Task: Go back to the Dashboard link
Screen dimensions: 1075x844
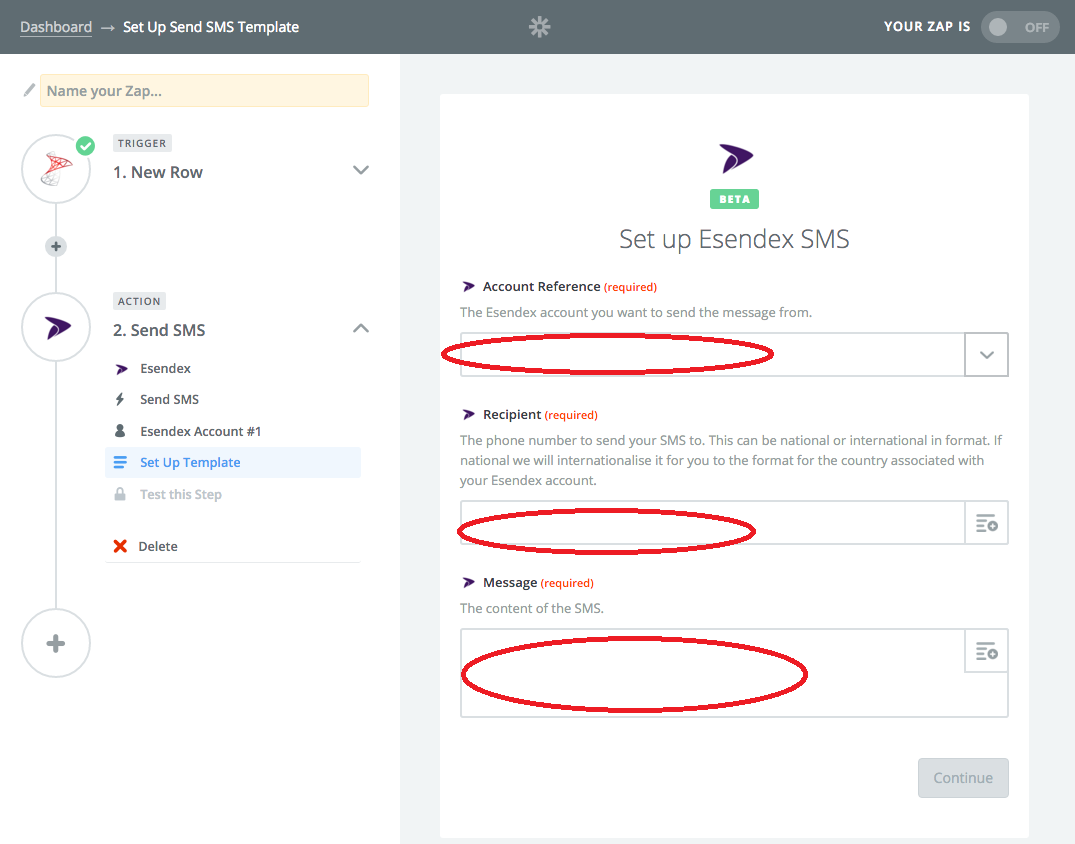Action: 56,27
